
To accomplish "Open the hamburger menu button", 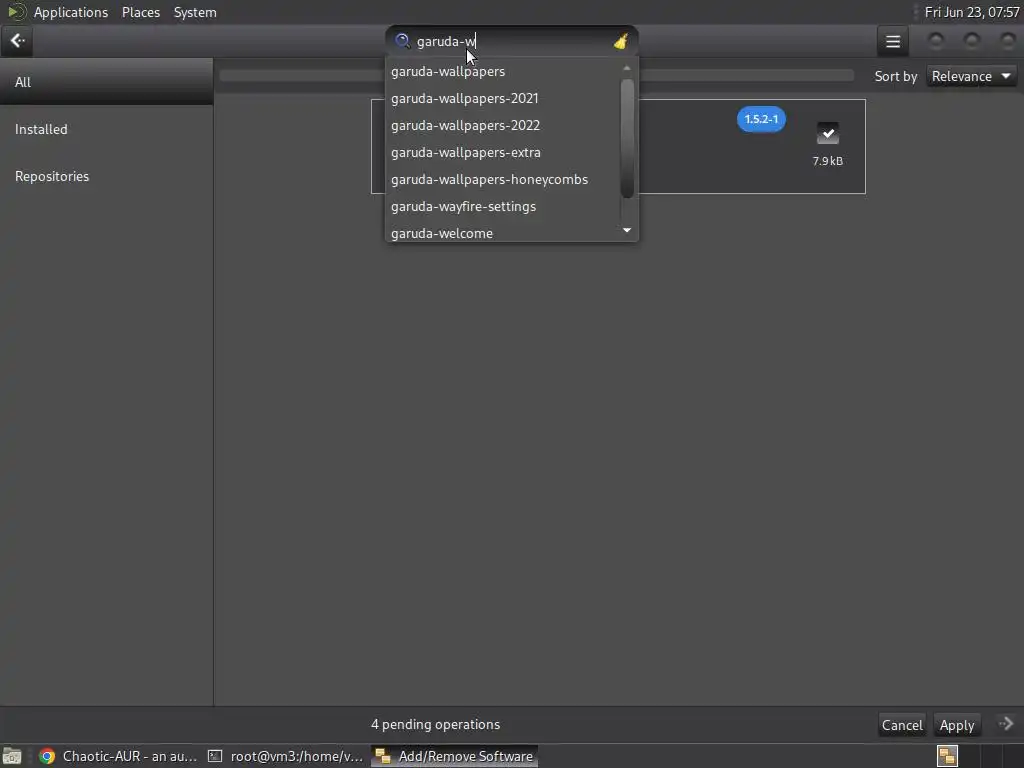I will tap(893, 41).
